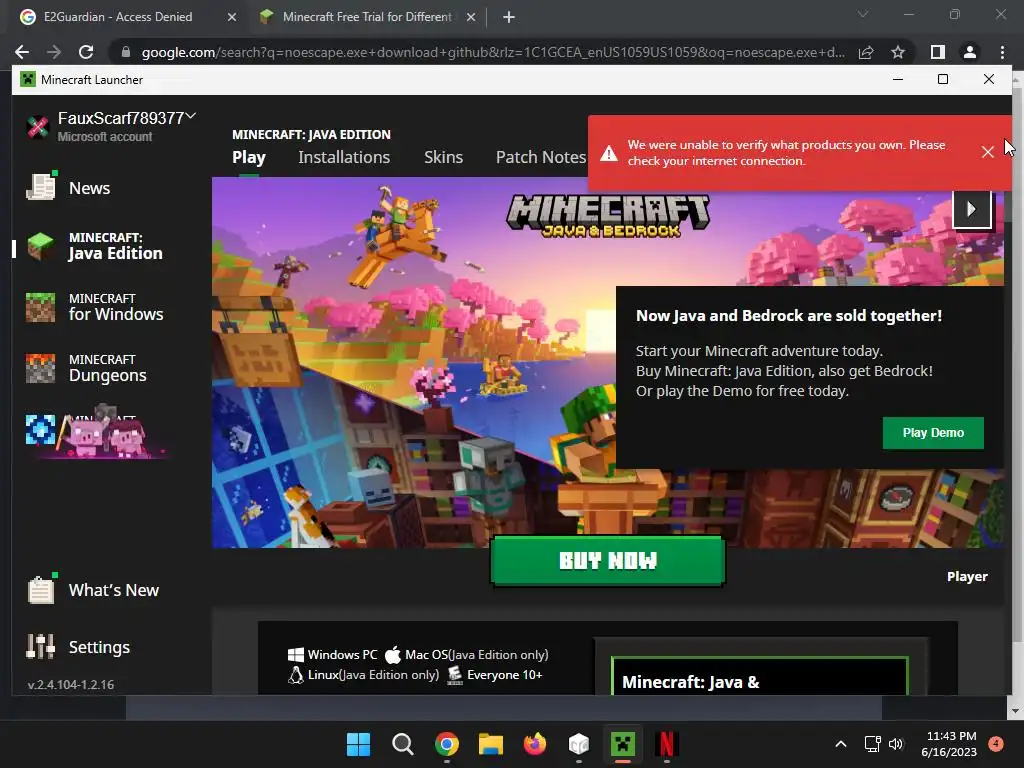Close the Minecraft Free Trial tab
Screen dimensions: 1024x768
point(471,17)
